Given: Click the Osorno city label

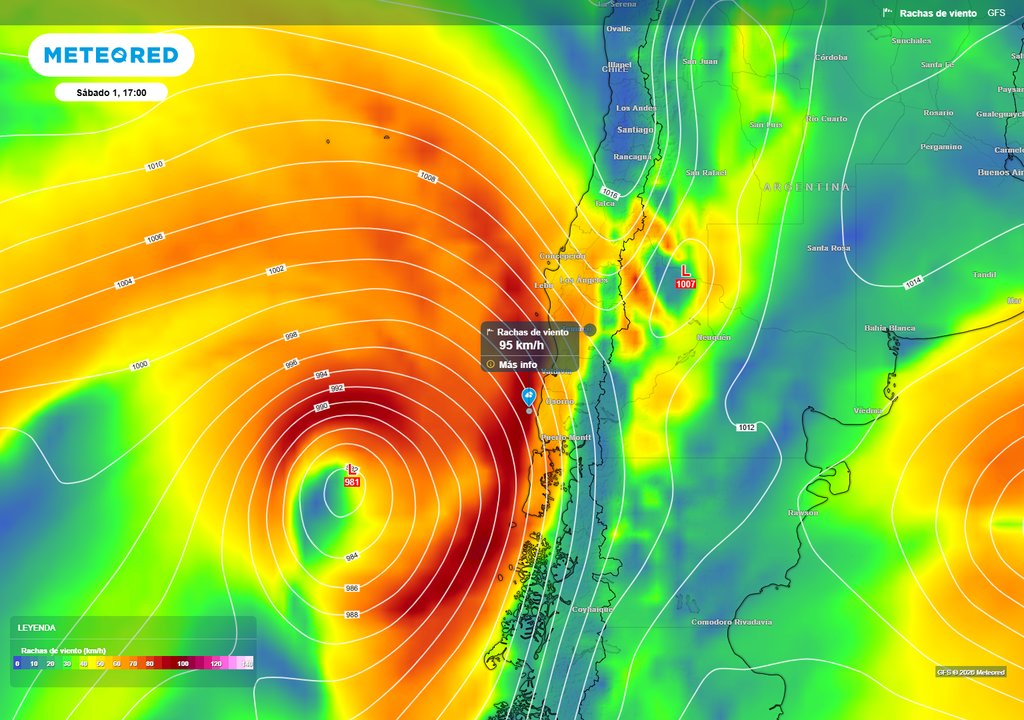Looking at the screenshot, I should tap(560, 402).
